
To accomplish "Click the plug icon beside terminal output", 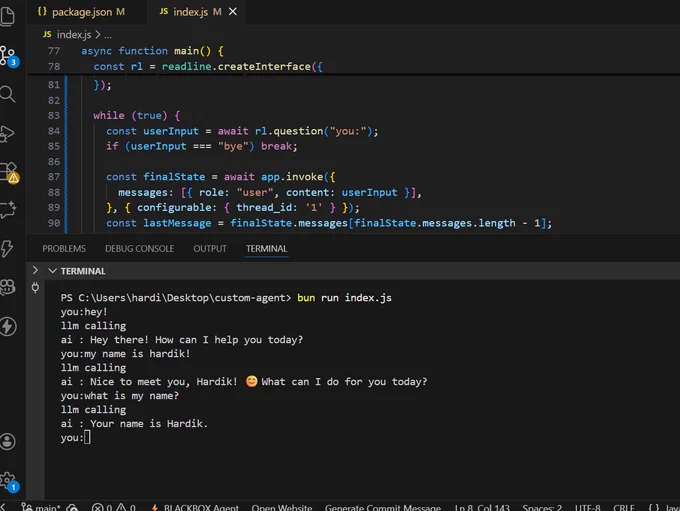I will coord(35,287).
